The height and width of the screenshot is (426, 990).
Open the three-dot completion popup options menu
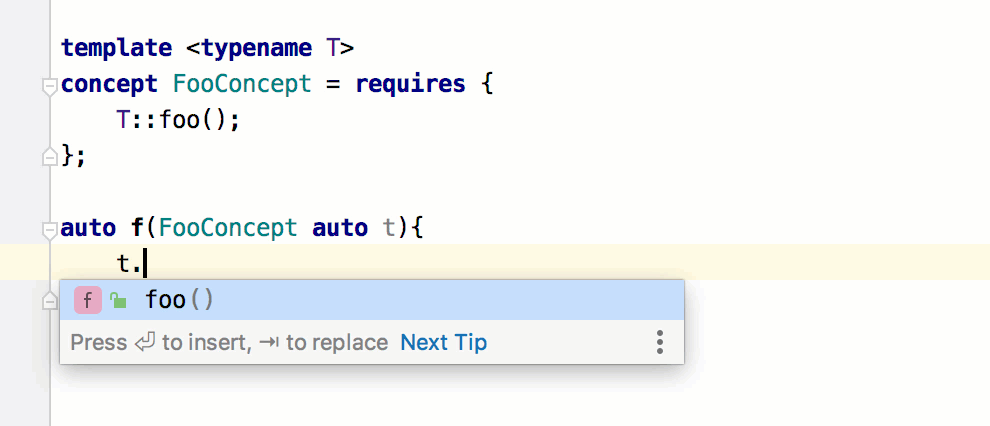pos(660,342)
